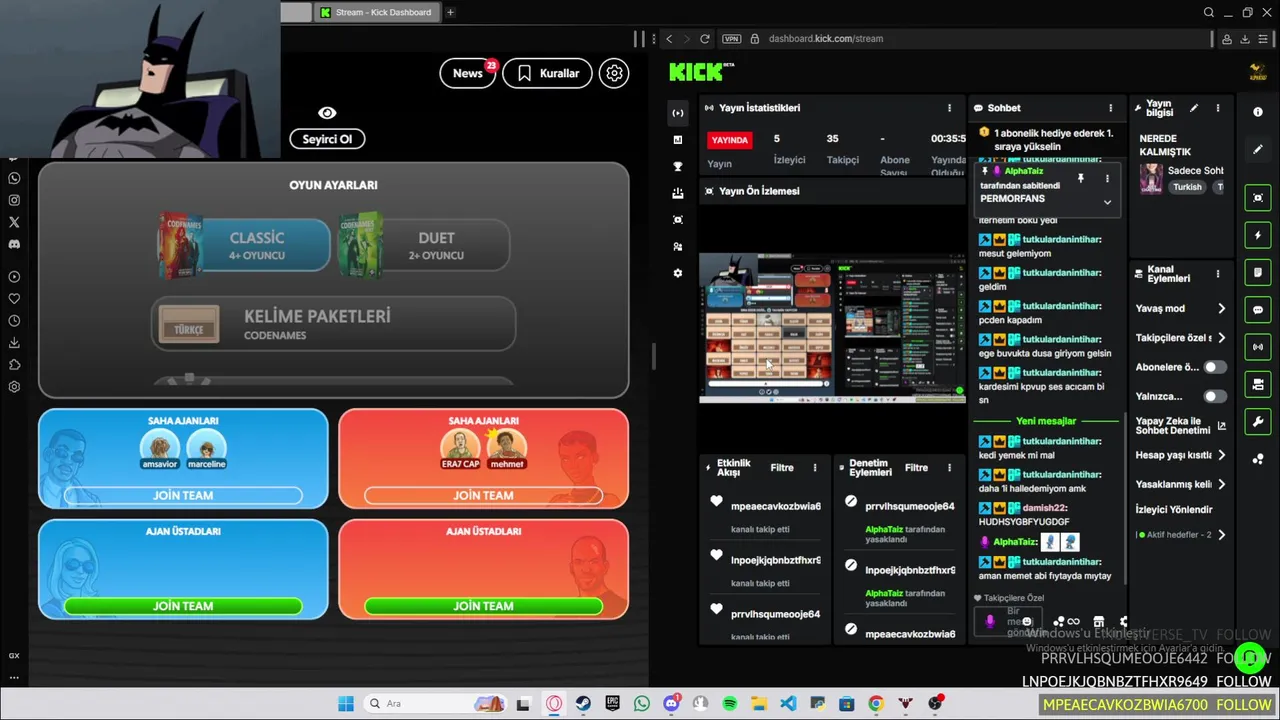Click the lightning bolt widget button

[1258, 235]
